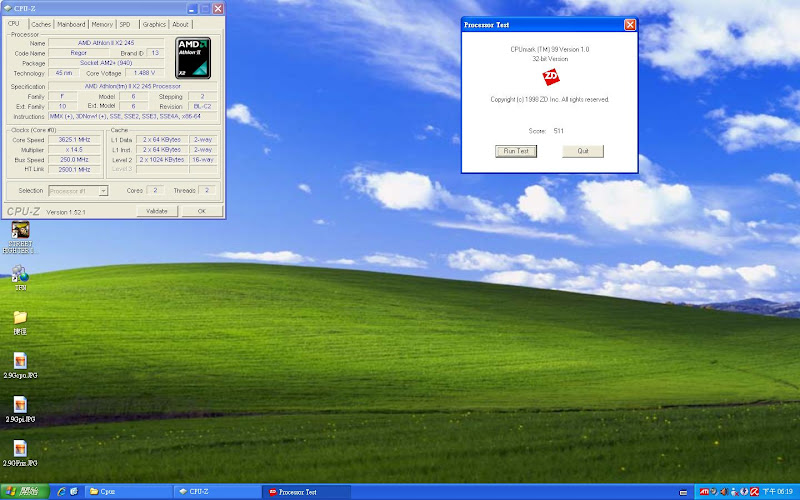Click the Technology value '45 nm'
Screen dimensions: 800x500
coord(64,73)
